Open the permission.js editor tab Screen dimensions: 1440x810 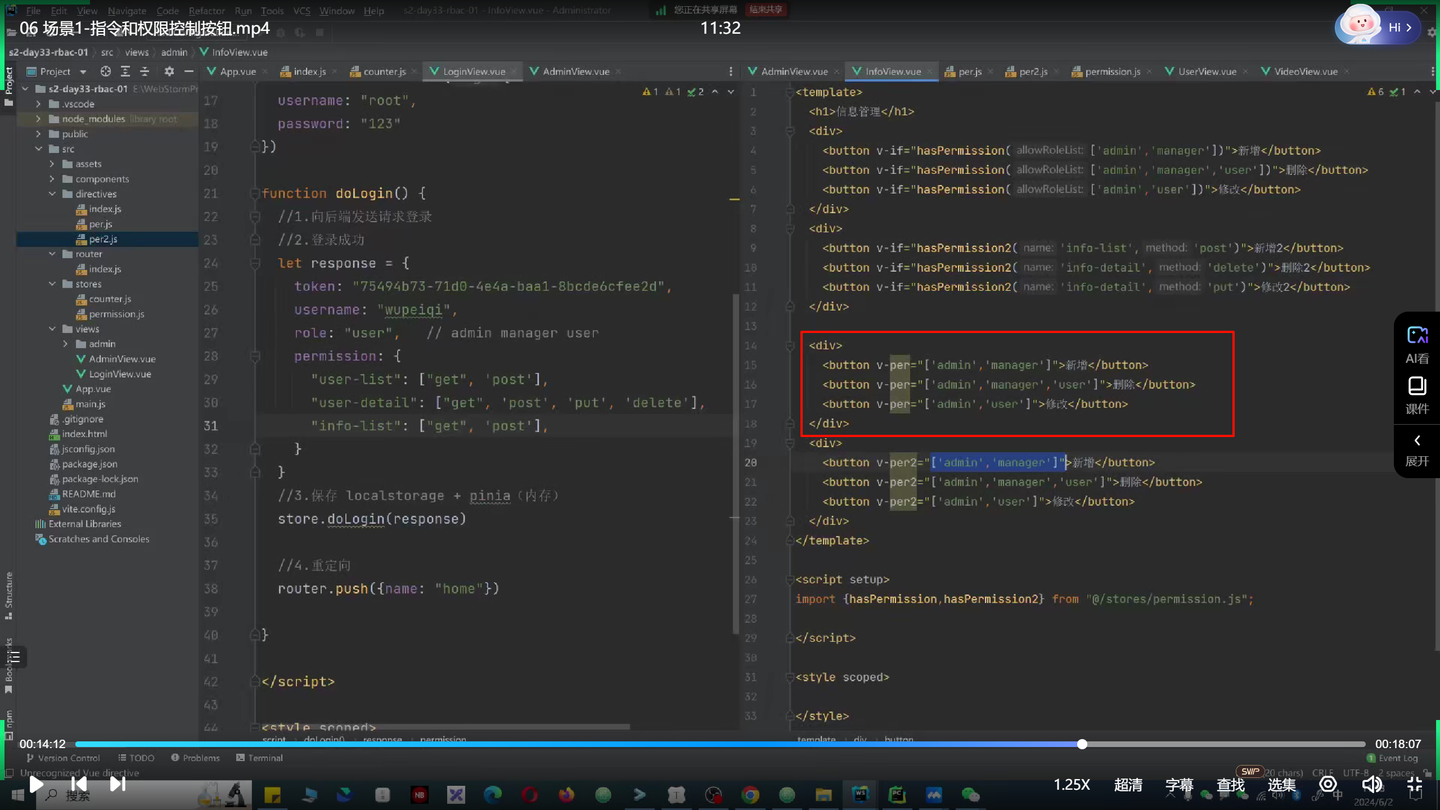tap(1112, 72)
